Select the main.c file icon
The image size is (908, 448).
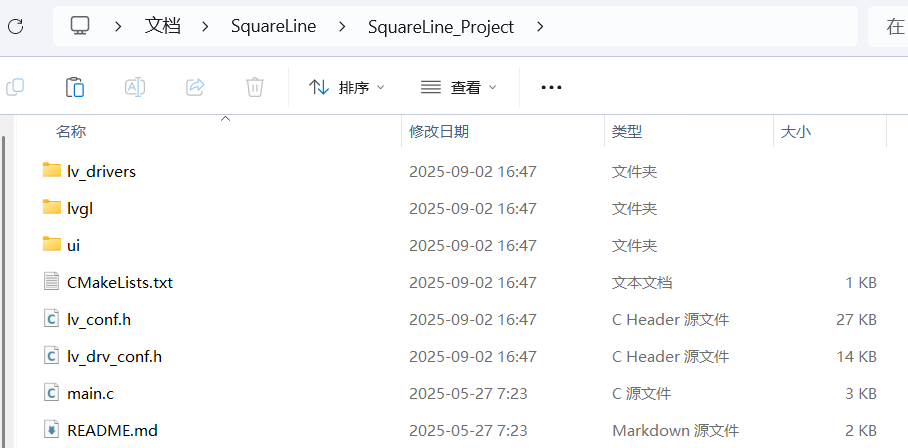[52, 393]
